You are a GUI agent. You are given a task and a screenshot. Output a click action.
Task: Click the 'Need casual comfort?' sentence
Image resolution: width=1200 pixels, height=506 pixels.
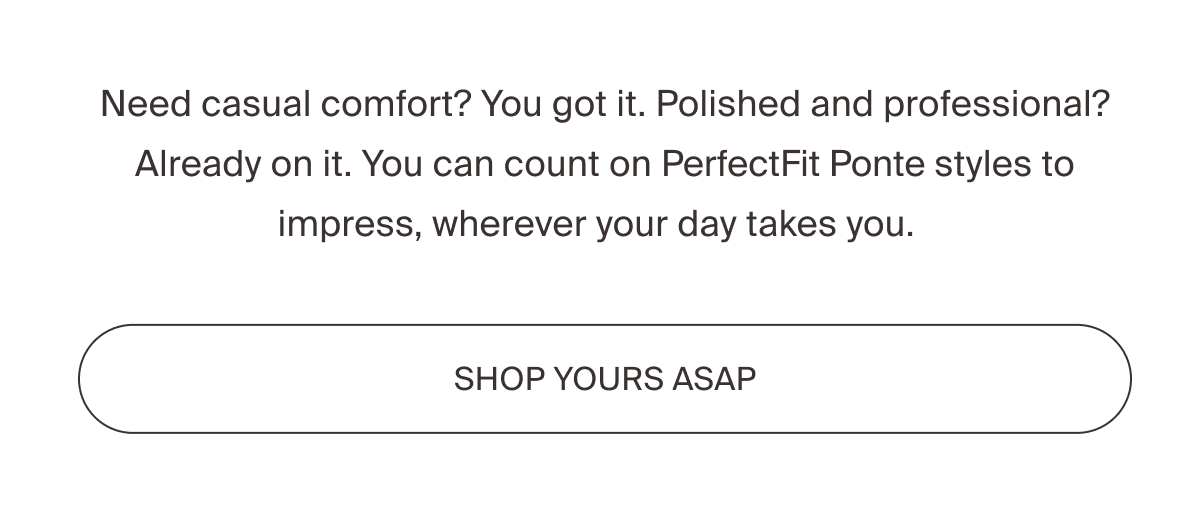(285, 104)
